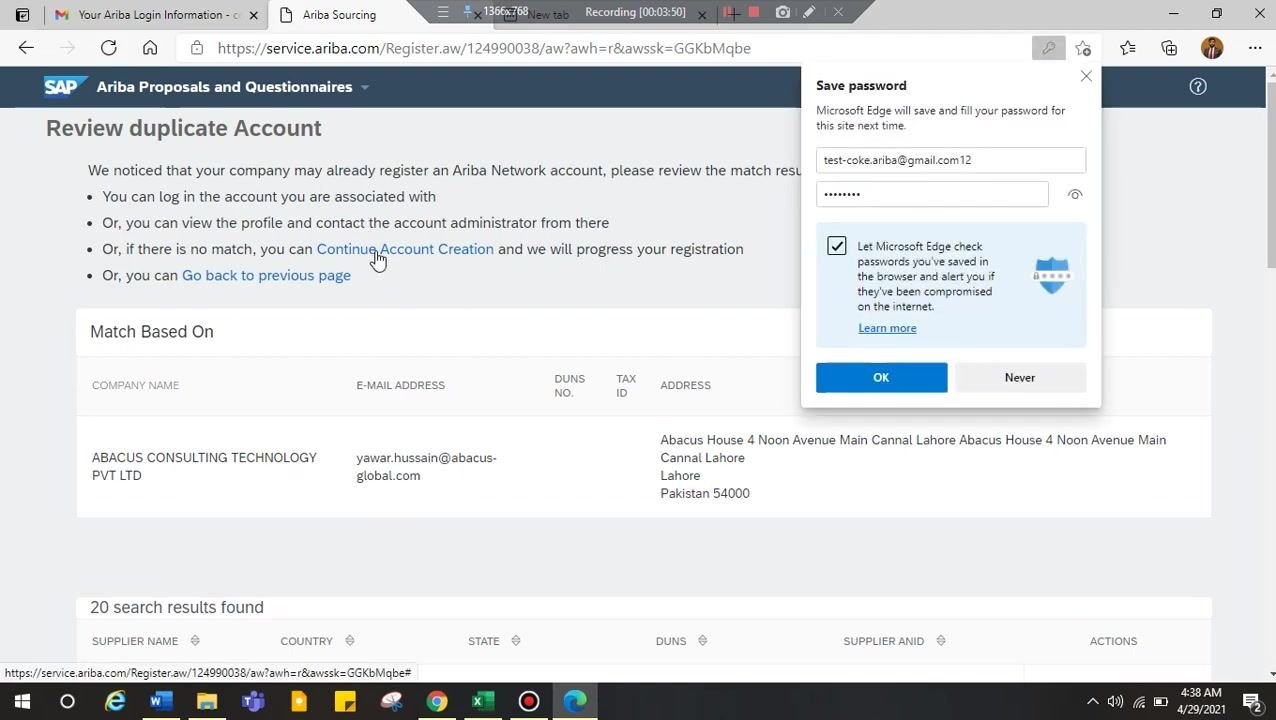Screen dimensions: 1276x720
Task: Click the SAP logo
Action: coord(65,87)
